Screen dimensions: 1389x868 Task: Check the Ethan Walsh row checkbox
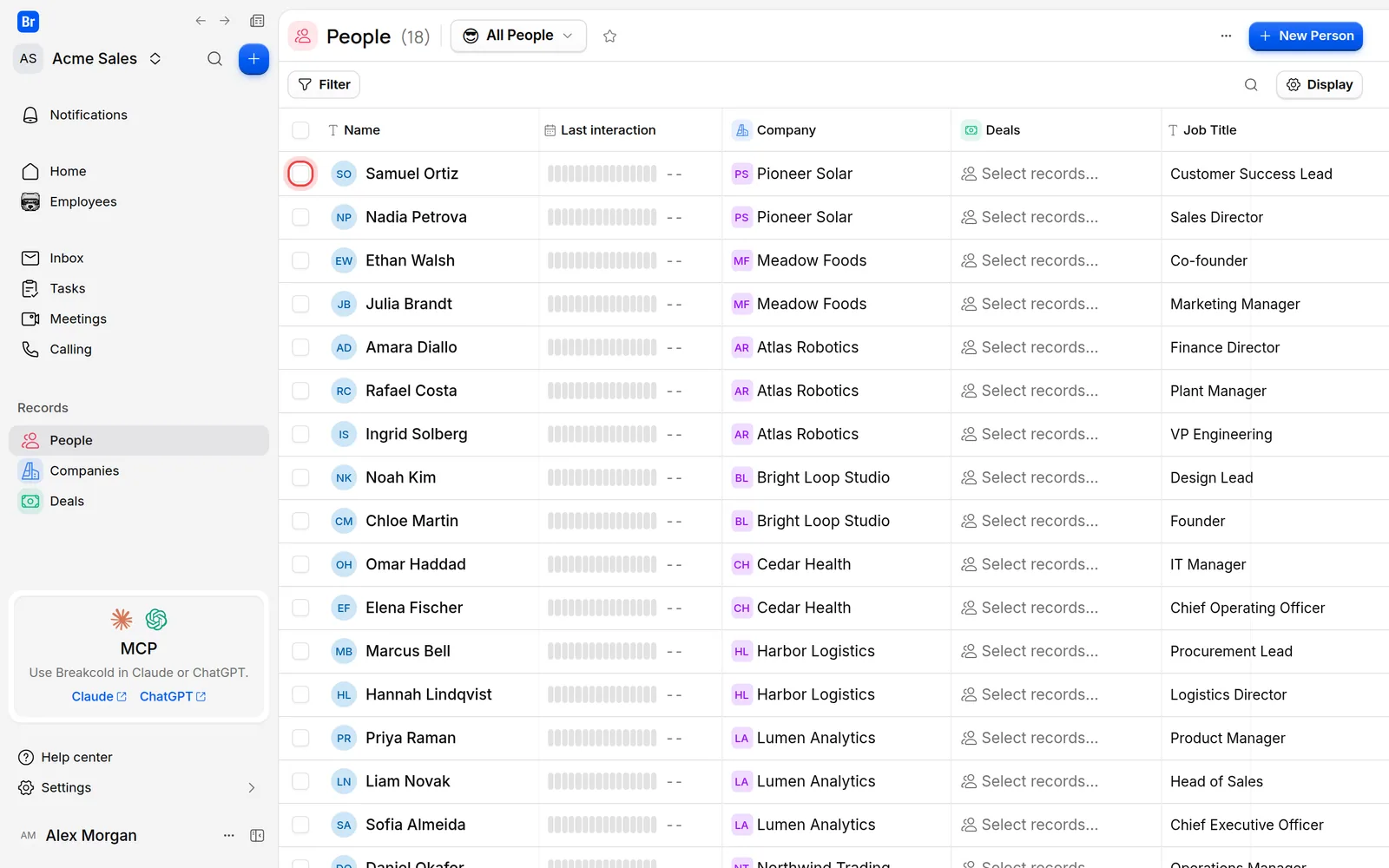(x=300, y=260)
